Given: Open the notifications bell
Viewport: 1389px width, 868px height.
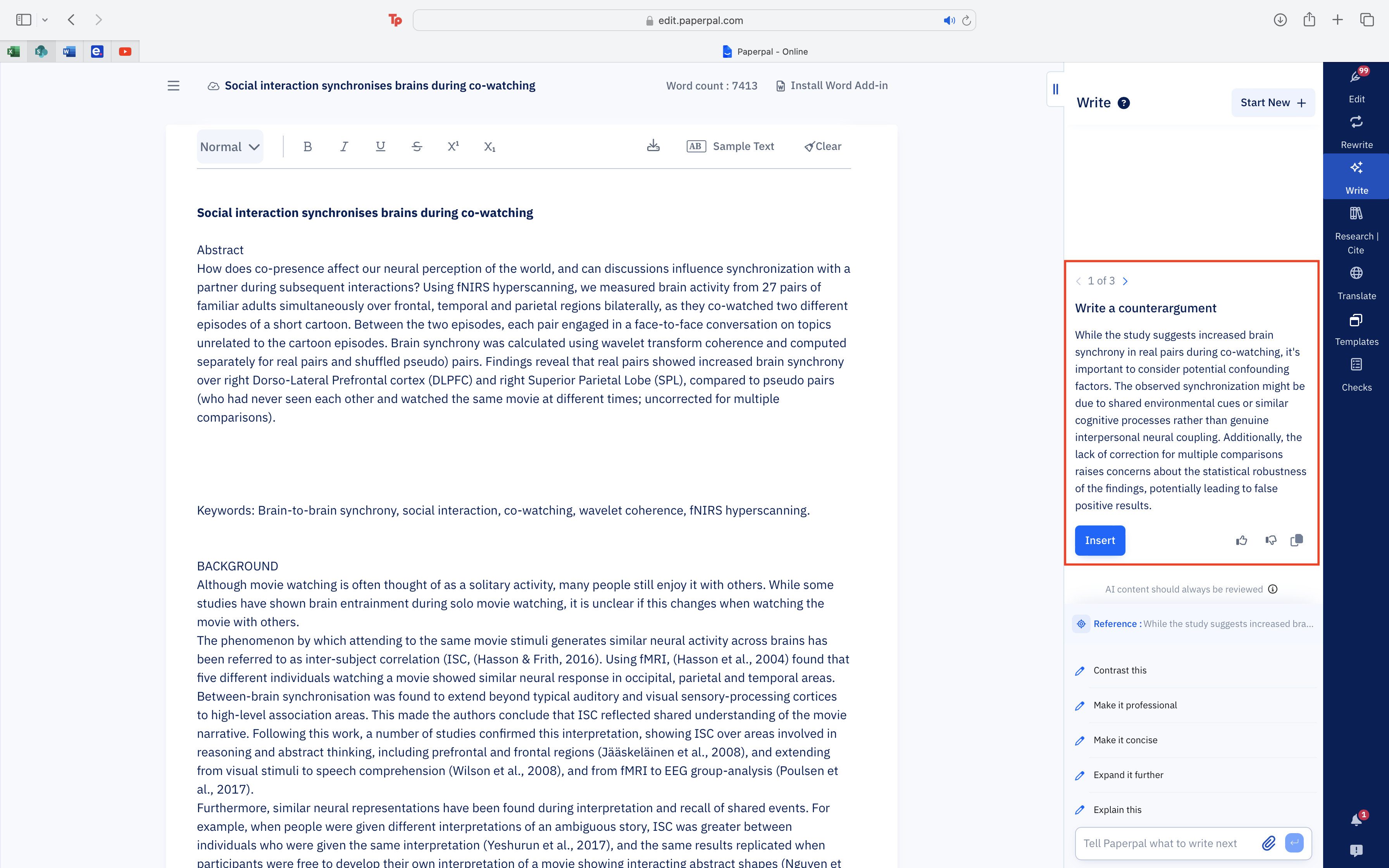Looking at the screenshot, I should 1356,820.
